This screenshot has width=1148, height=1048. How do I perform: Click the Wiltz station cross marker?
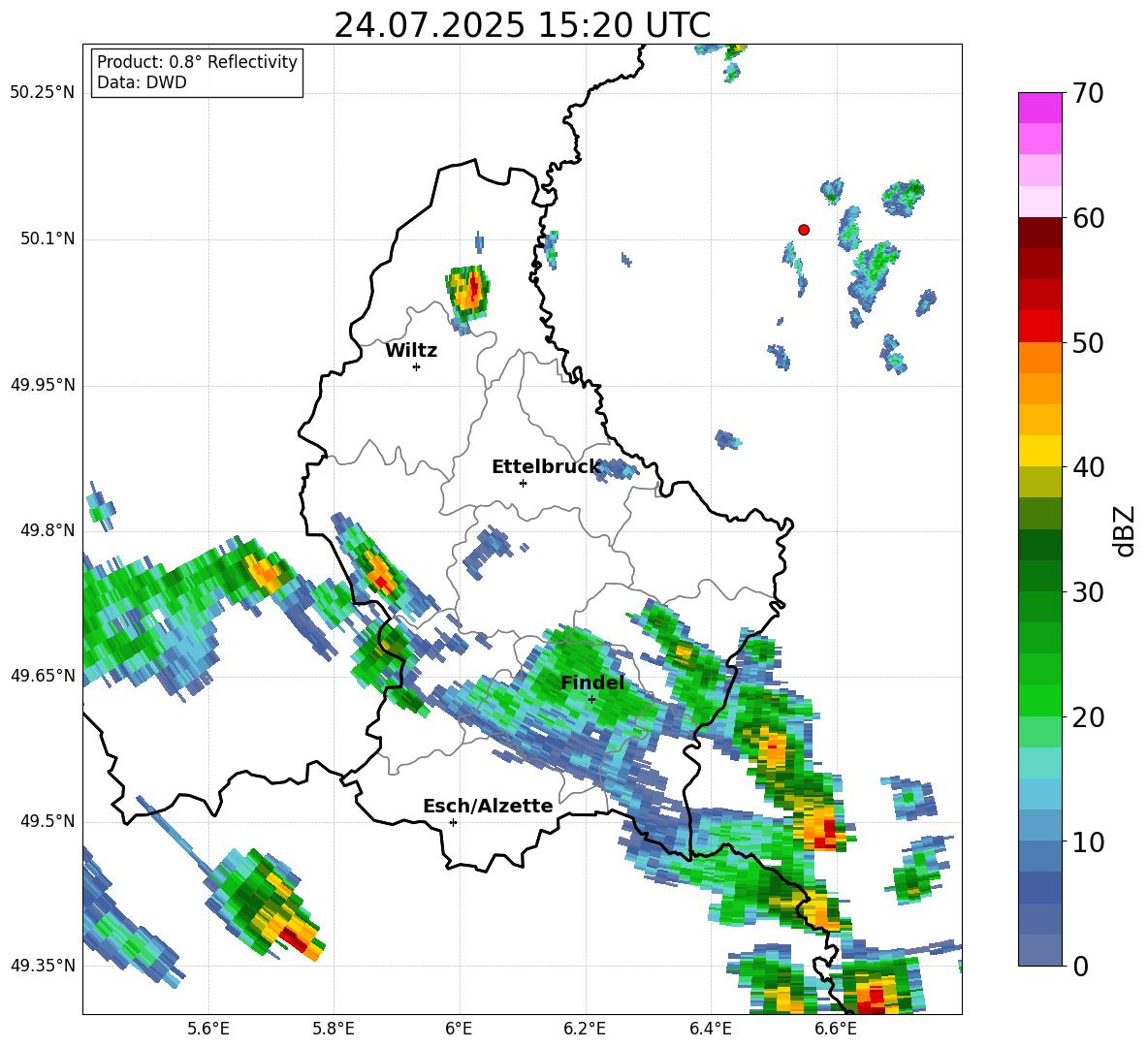tap(416, 366)
